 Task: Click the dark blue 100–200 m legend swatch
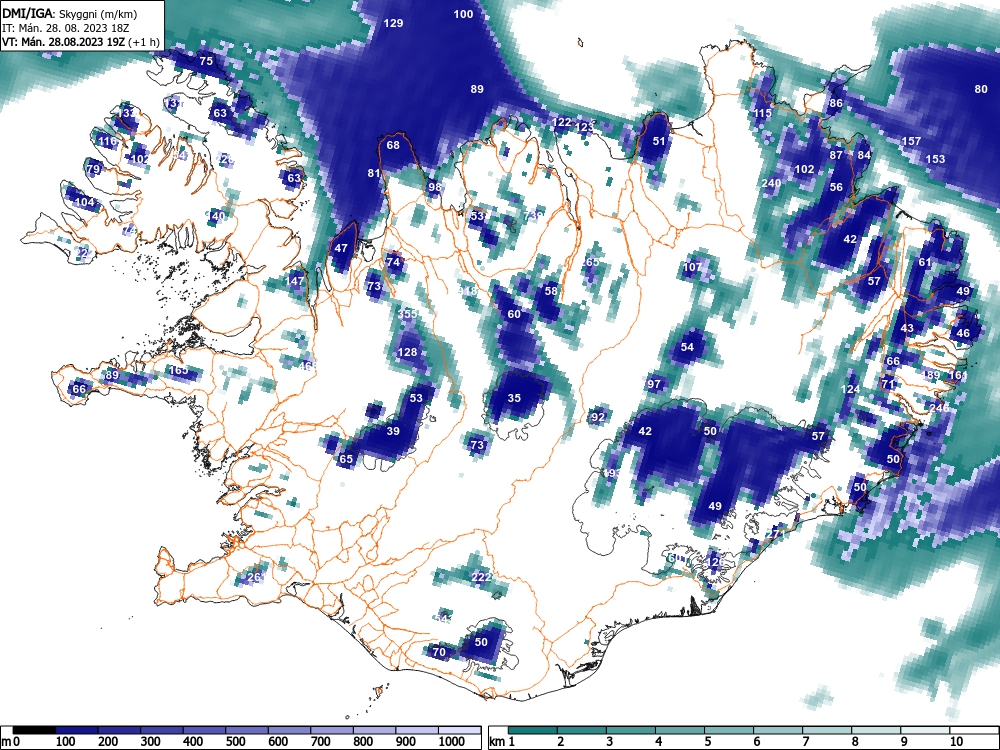tap(77, 730)
